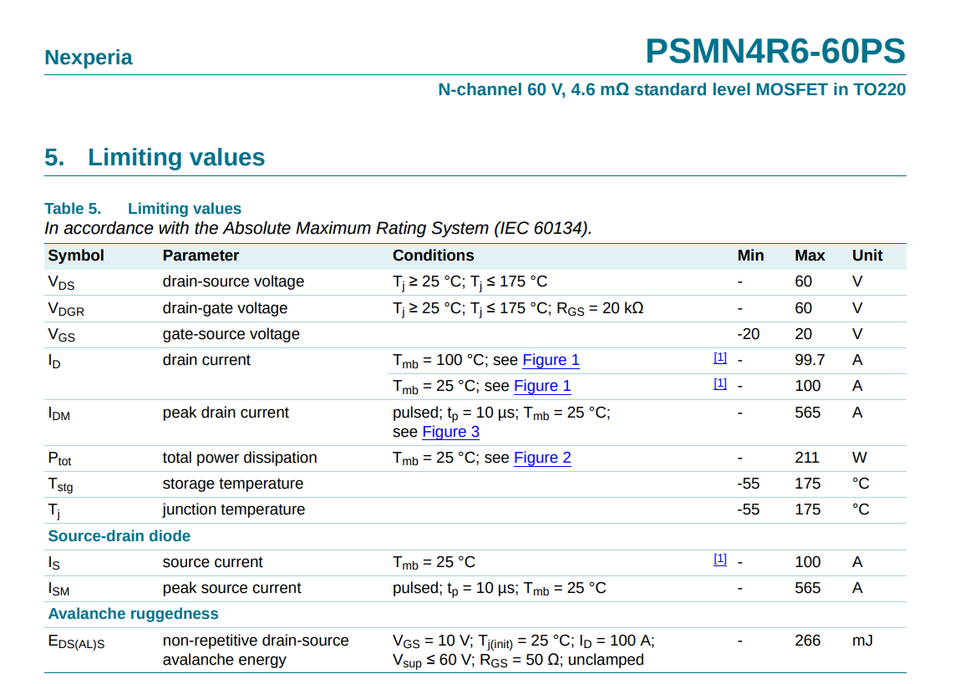Screen dimensions: 960x684
Task: Click the N-channel 60 V MOSFET subtitle
Action: (x=672, y=89)
